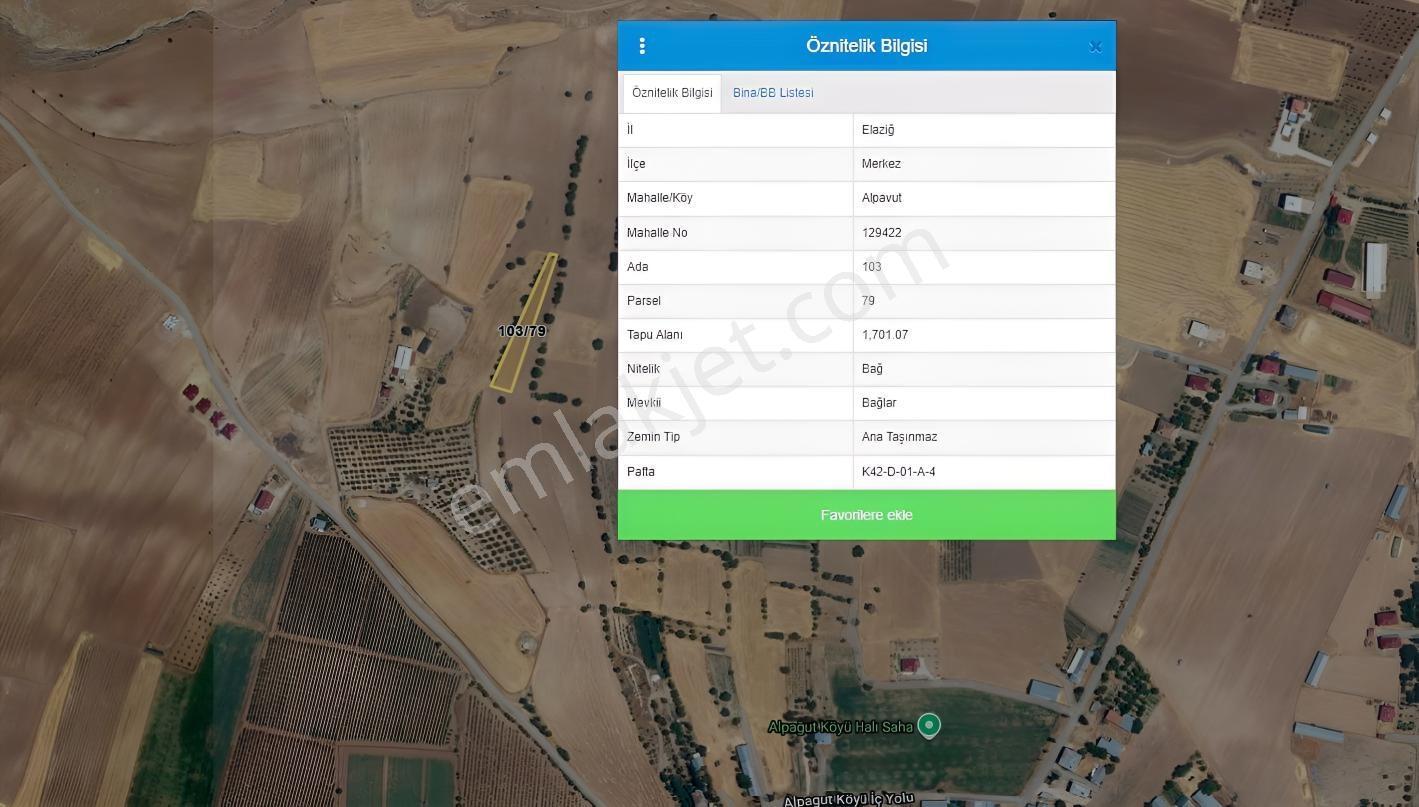1419x807 pixels.
Task: Select the Alpavut village value
Action: tap(881, 198)
